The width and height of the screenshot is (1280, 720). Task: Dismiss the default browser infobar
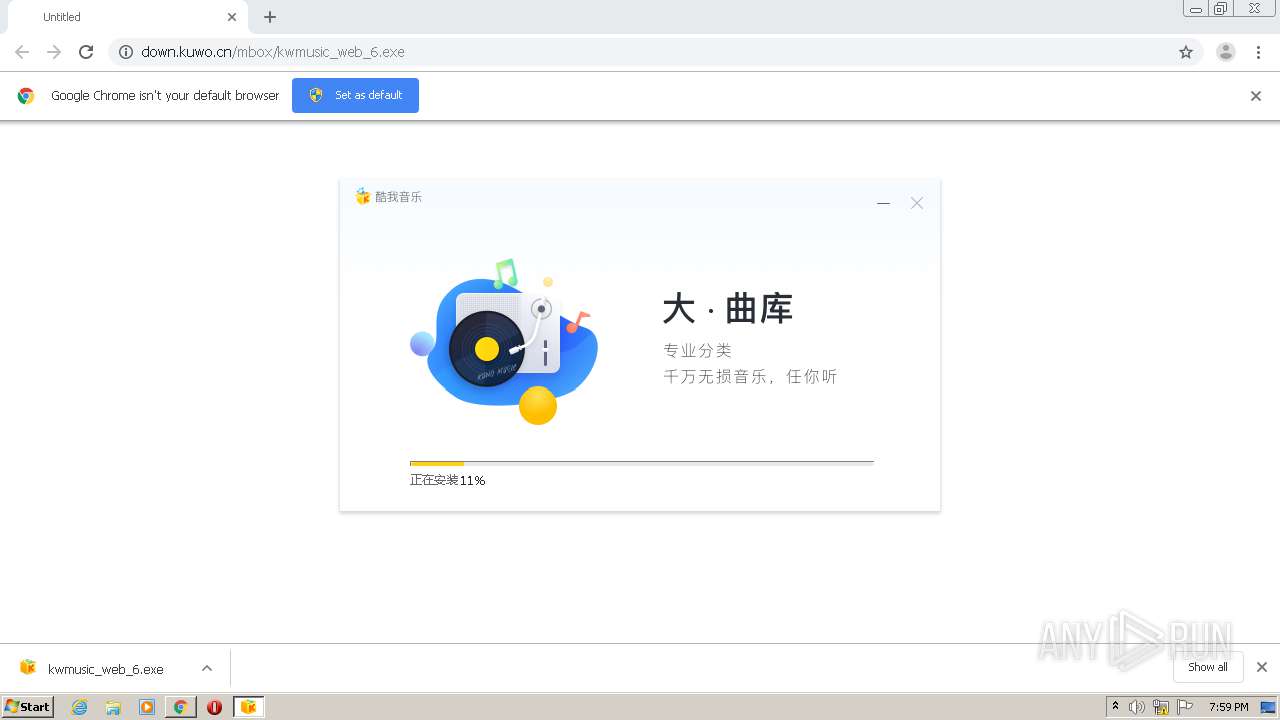point(1256,96)
